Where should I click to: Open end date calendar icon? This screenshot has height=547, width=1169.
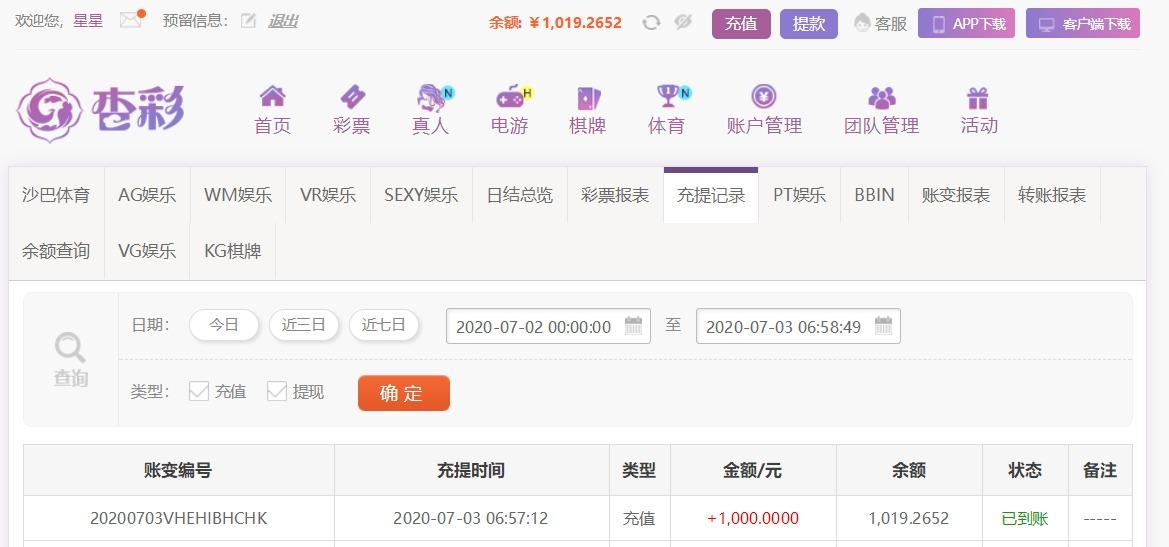point(883,326)
